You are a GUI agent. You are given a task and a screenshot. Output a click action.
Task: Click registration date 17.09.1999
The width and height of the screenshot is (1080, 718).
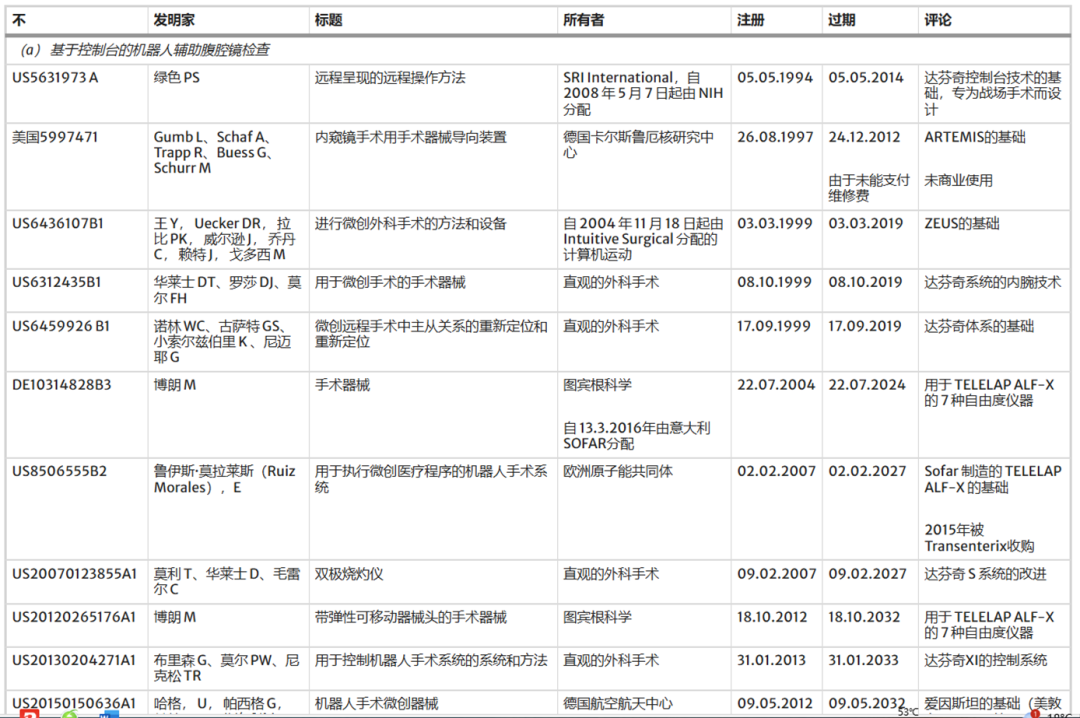point(773,326)
